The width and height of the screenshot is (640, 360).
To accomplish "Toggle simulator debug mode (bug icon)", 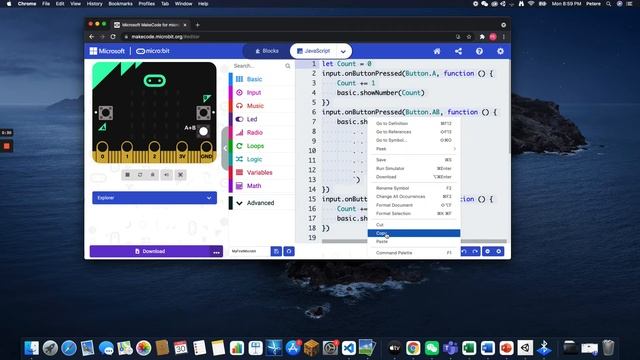I will pos(153,175).
